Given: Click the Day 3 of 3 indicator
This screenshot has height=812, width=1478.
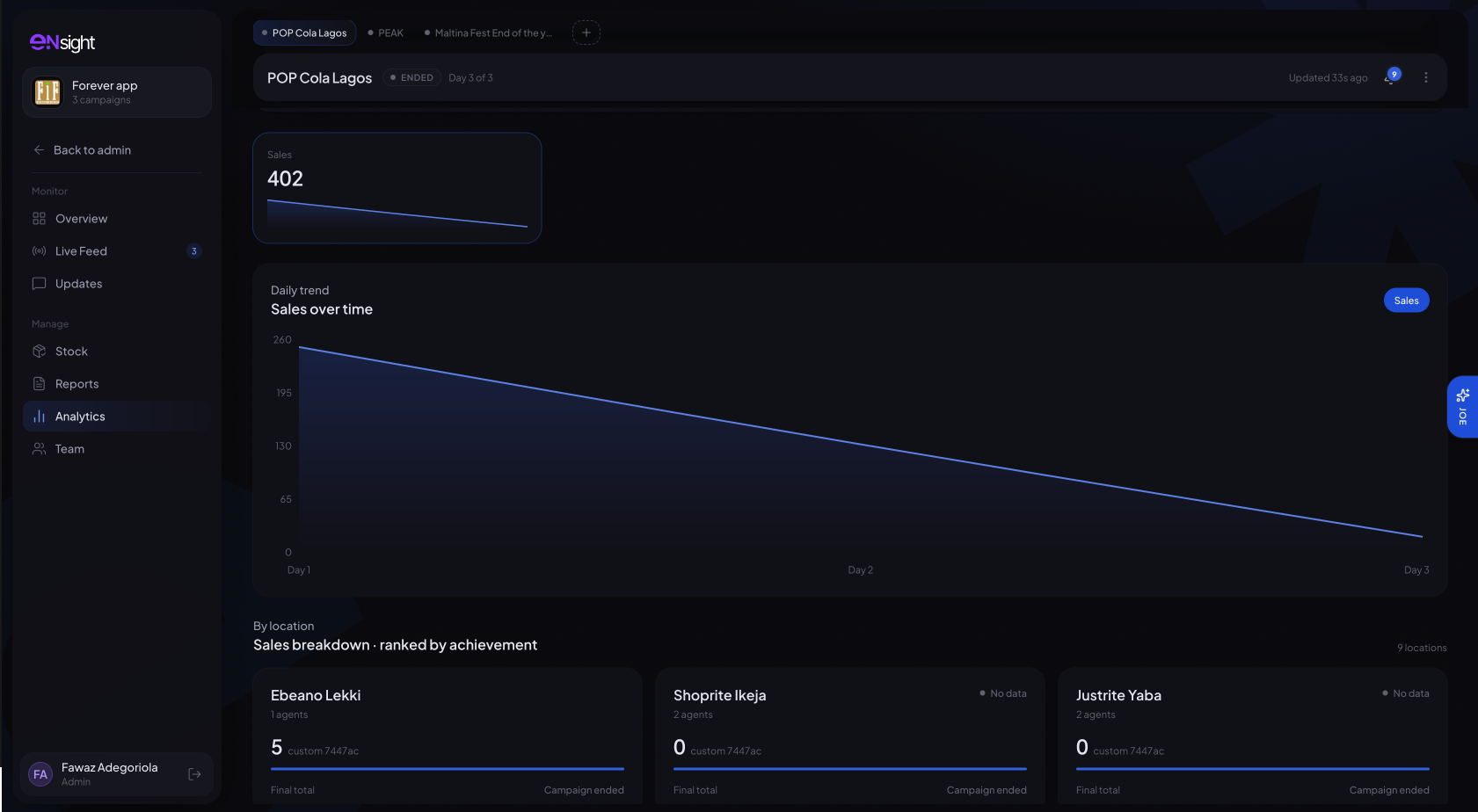Looking at the screenshot, I should pos(471,77).
